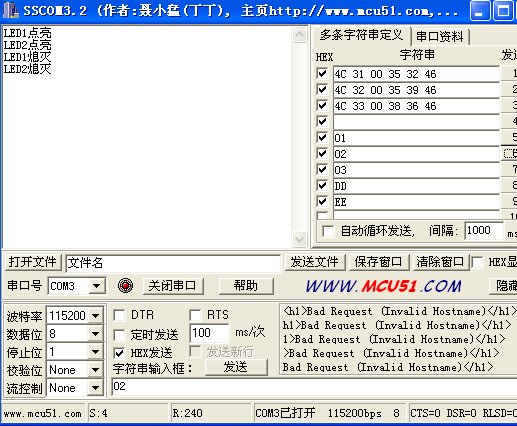This screenshot has width=517, height=426.
Task: Enable 自动循环发送 auto loop send checkbox
Action: click(x=328, y=231)
